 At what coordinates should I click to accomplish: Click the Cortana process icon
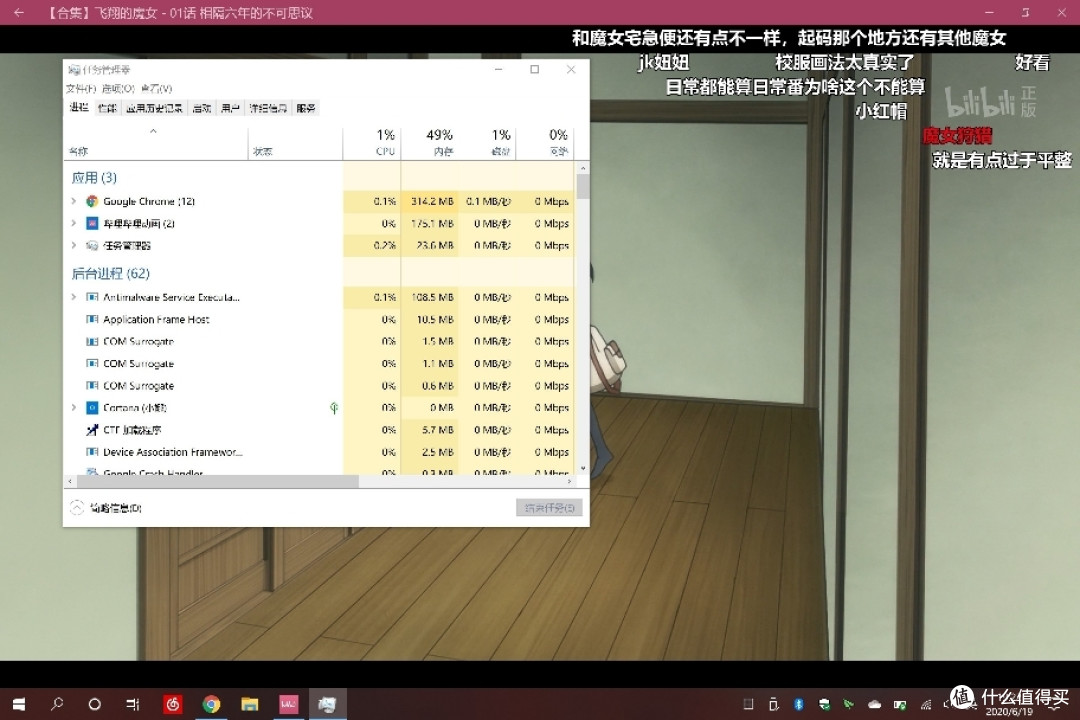click(x=92, y=408)
